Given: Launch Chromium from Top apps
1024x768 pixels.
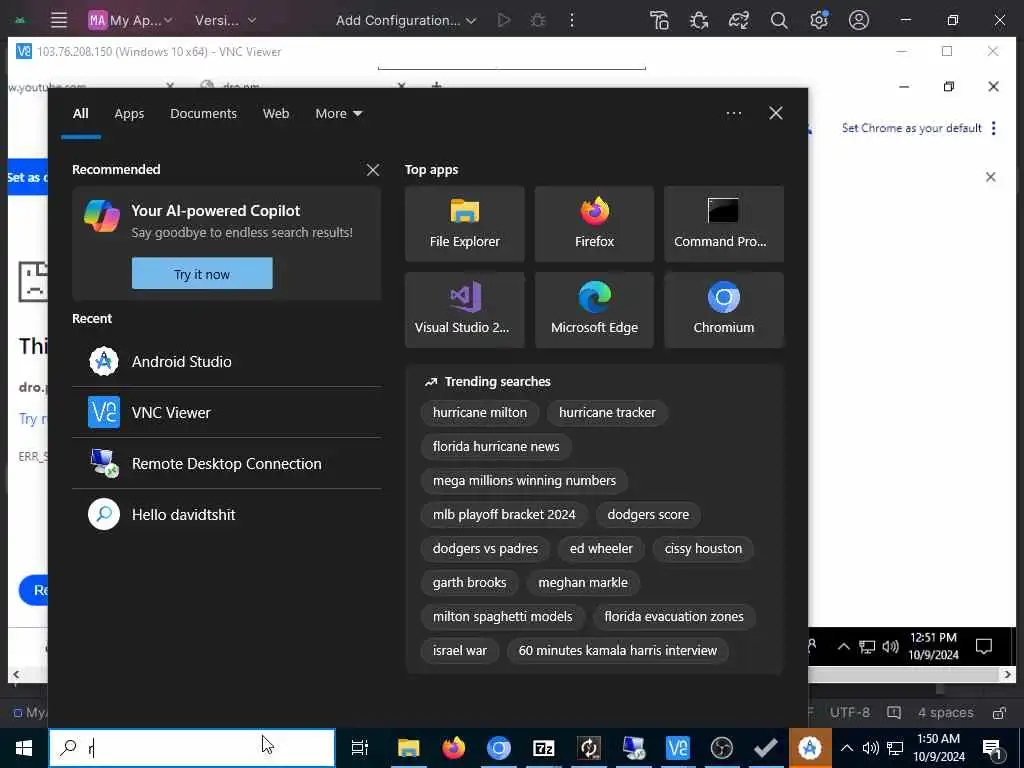Looking at the screenshot, I should tap(724, 310).
